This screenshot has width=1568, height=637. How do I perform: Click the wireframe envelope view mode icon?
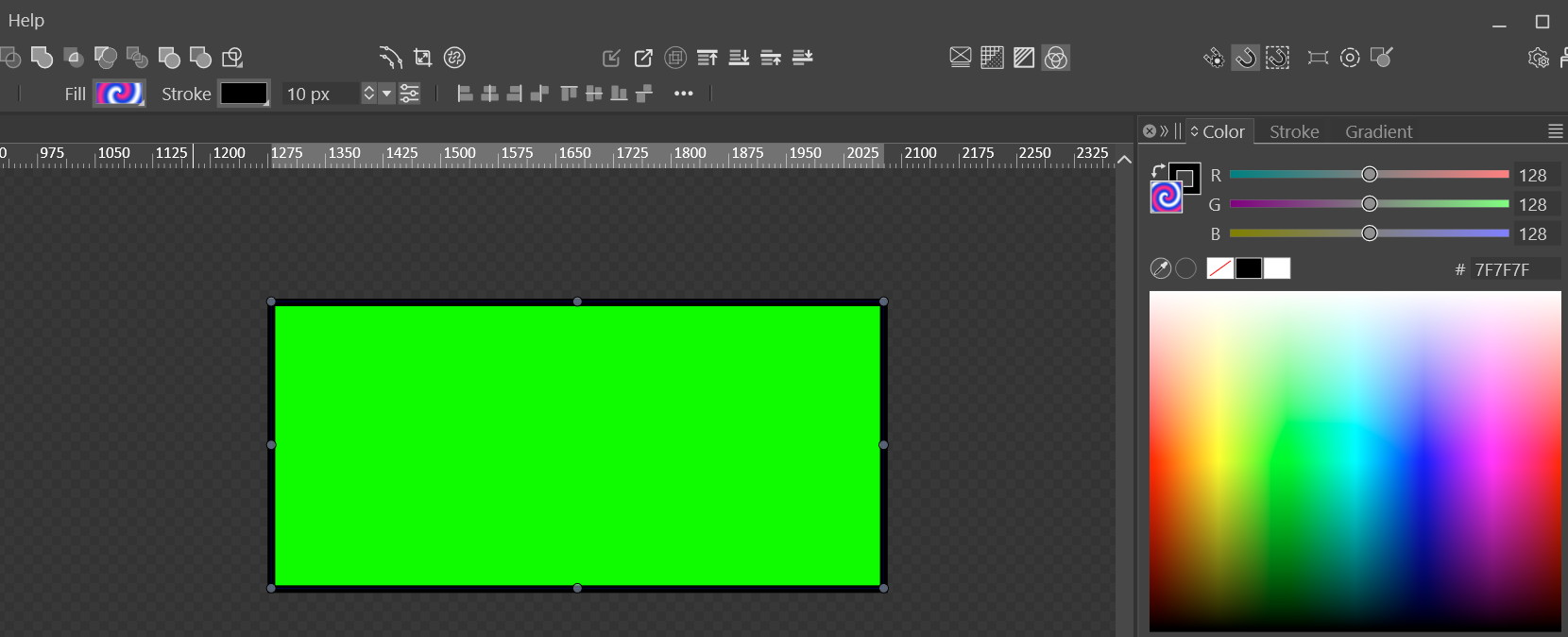[960, 58]
